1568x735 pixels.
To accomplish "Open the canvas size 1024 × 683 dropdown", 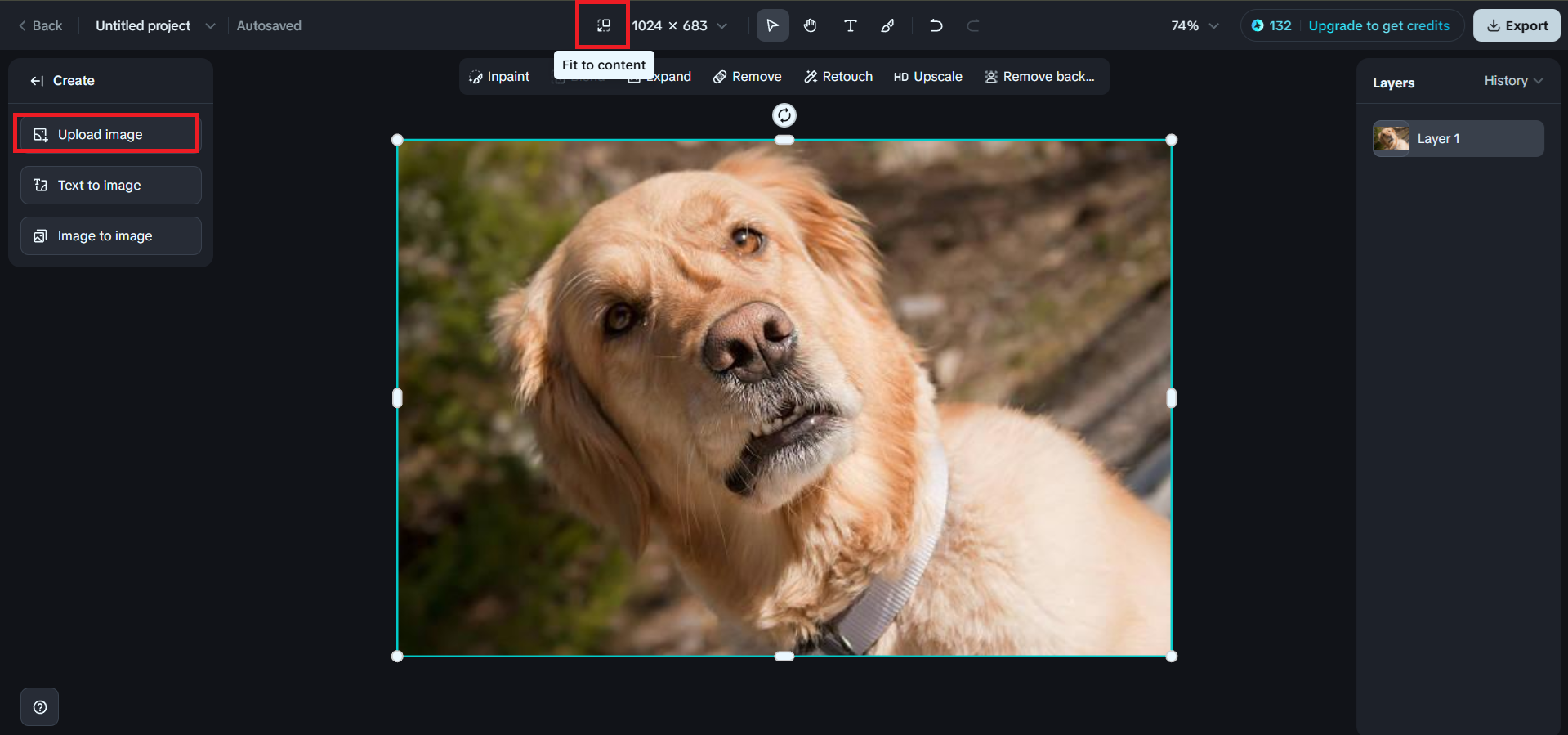I will pyautogui.click(x=680, y=25).
